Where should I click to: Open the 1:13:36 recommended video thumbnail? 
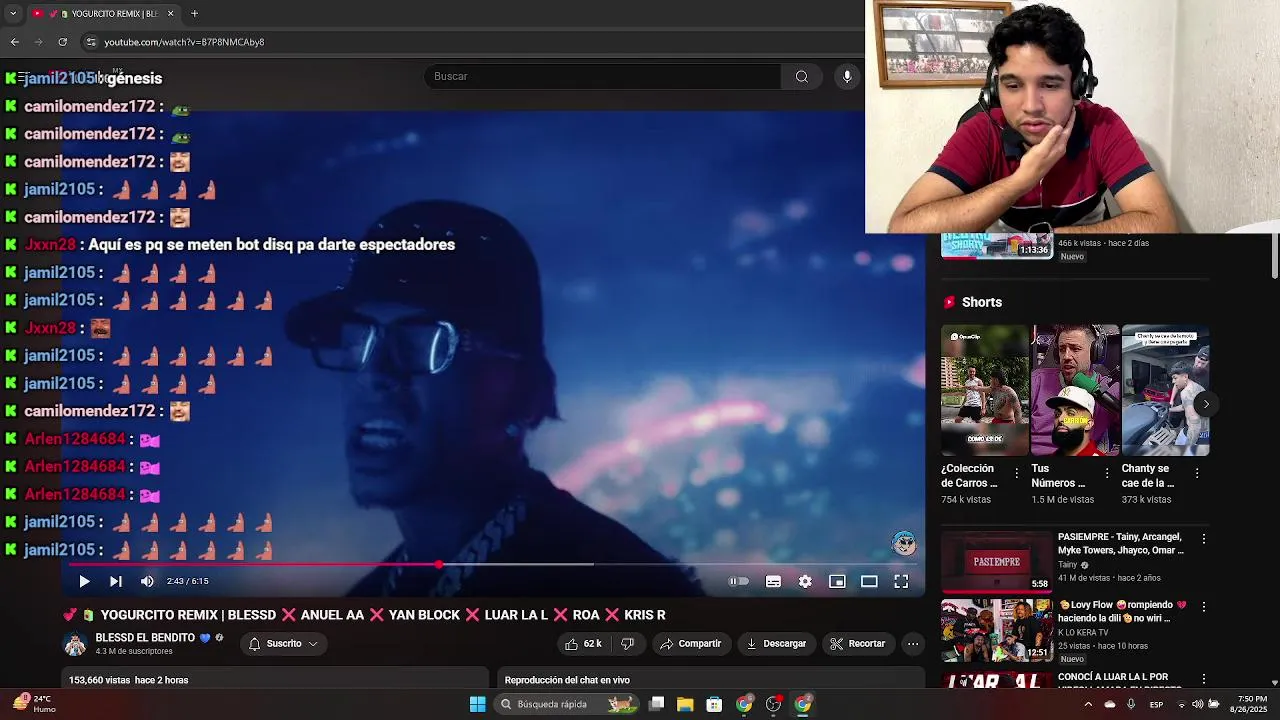click(x=996, y=246)
